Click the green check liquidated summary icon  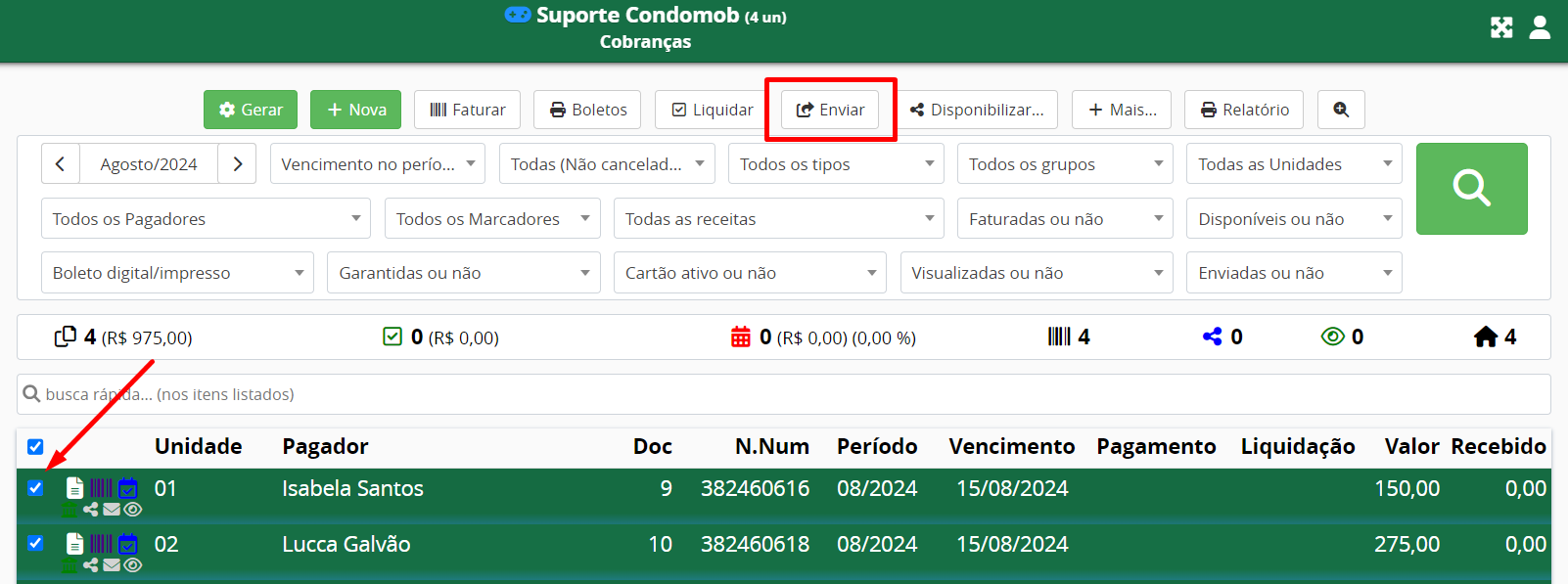[x=392, y=337]
